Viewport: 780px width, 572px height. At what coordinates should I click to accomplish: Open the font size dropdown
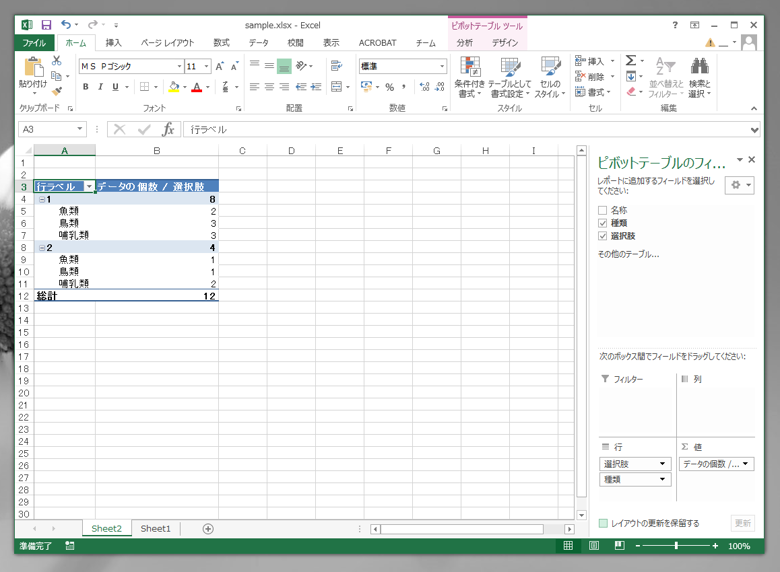[206, 66]
